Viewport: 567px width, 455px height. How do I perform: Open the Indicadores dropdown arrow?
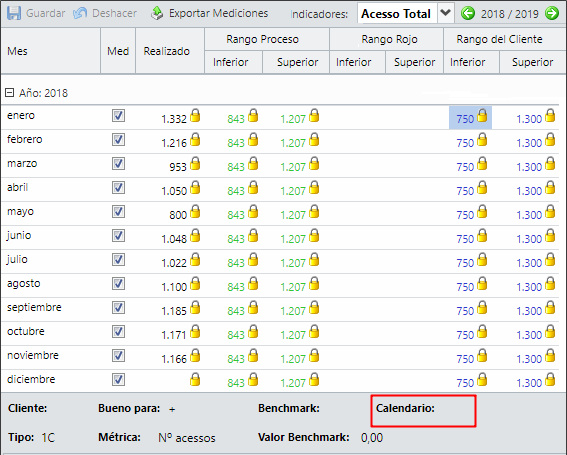coord(446,13)
